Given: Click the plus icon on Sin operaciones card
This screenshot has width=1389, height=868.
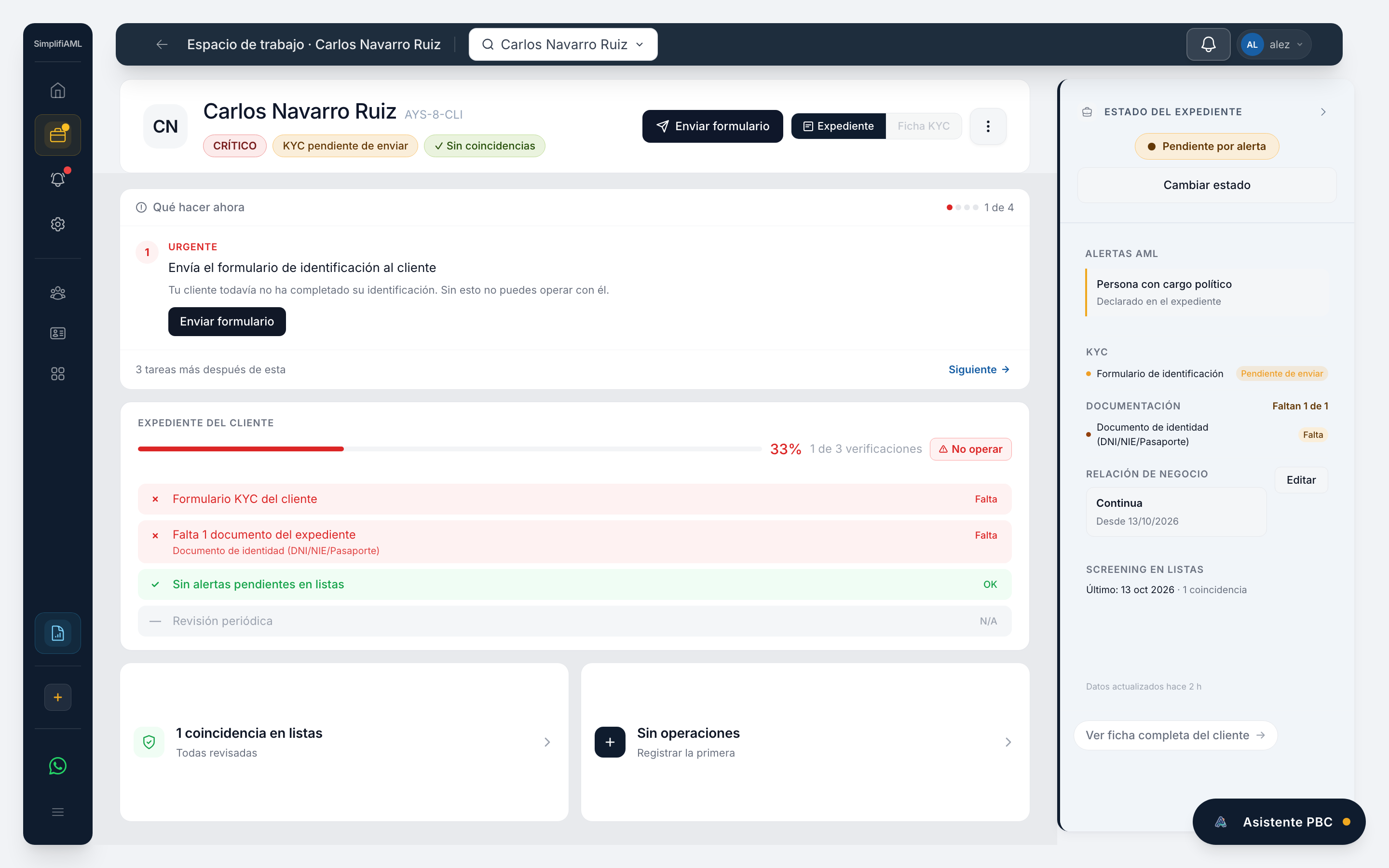Looking at the screenshot, I should pyautogui.click(x=610, y=742).
